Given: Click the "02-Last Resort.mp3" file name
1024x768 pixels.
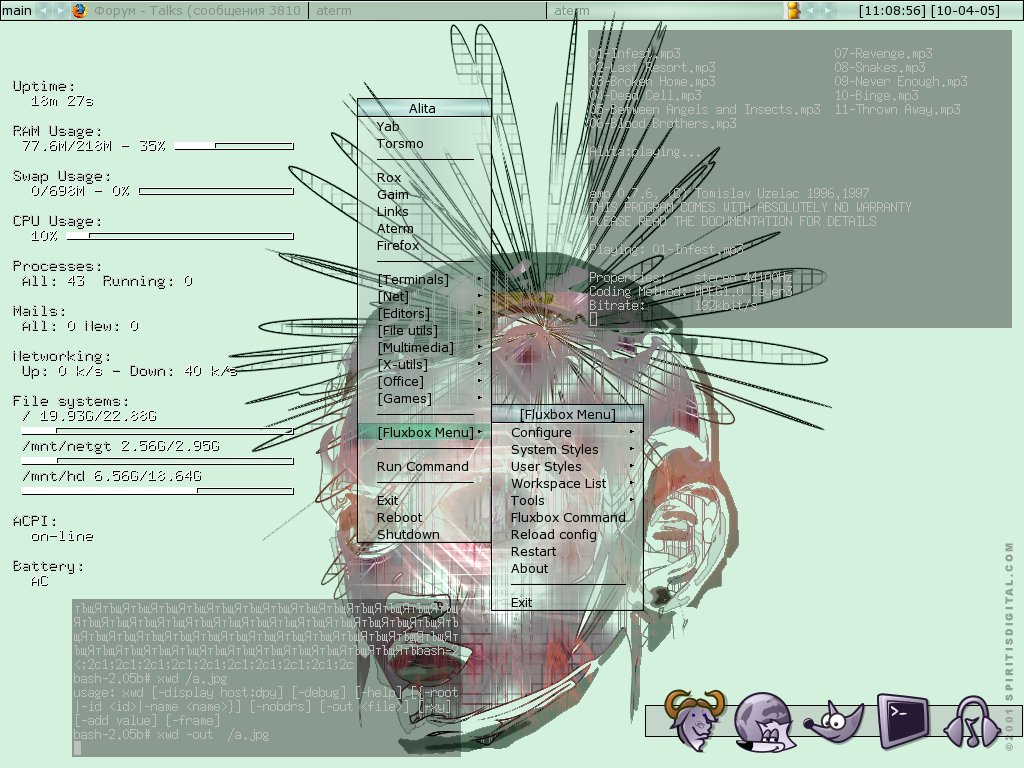Looking at the screenshot, I should coord(652,67).
